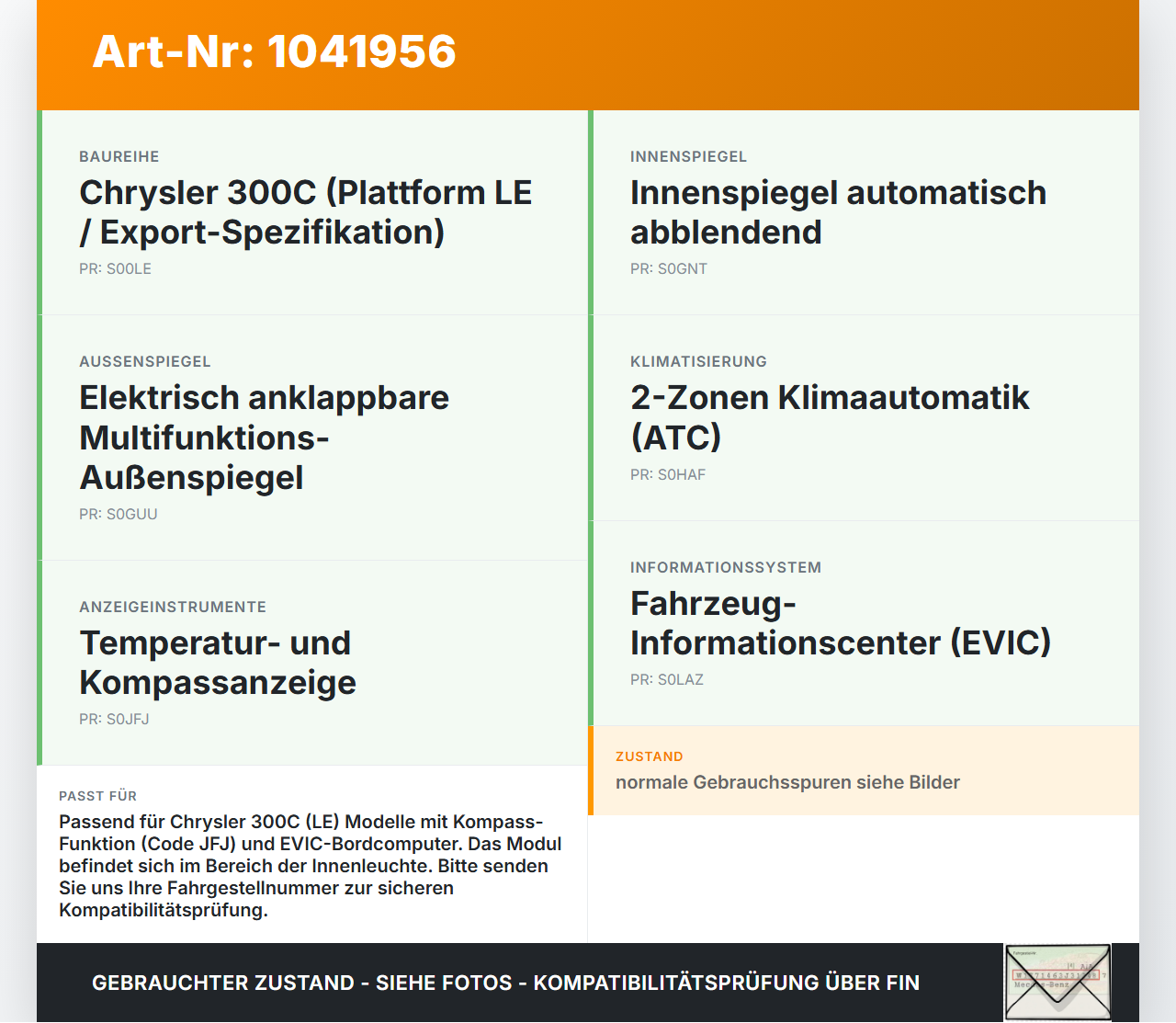Click 'normale Gebrauchsspuren siehe Bilder' text
The image size is (1176, 1023).
tap(787, 783)
